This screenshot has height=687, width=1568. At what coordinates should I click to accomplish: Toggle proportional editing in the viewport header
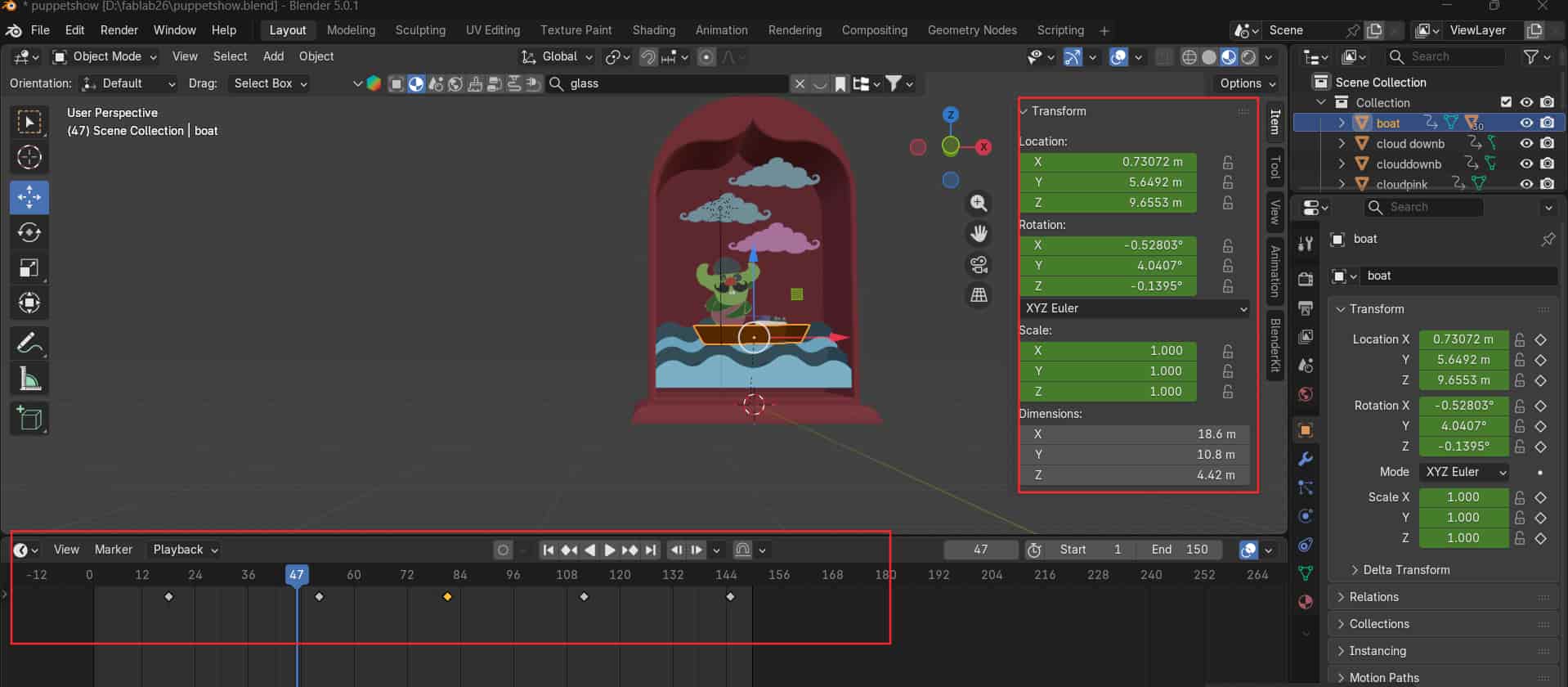tap(707, 56)
